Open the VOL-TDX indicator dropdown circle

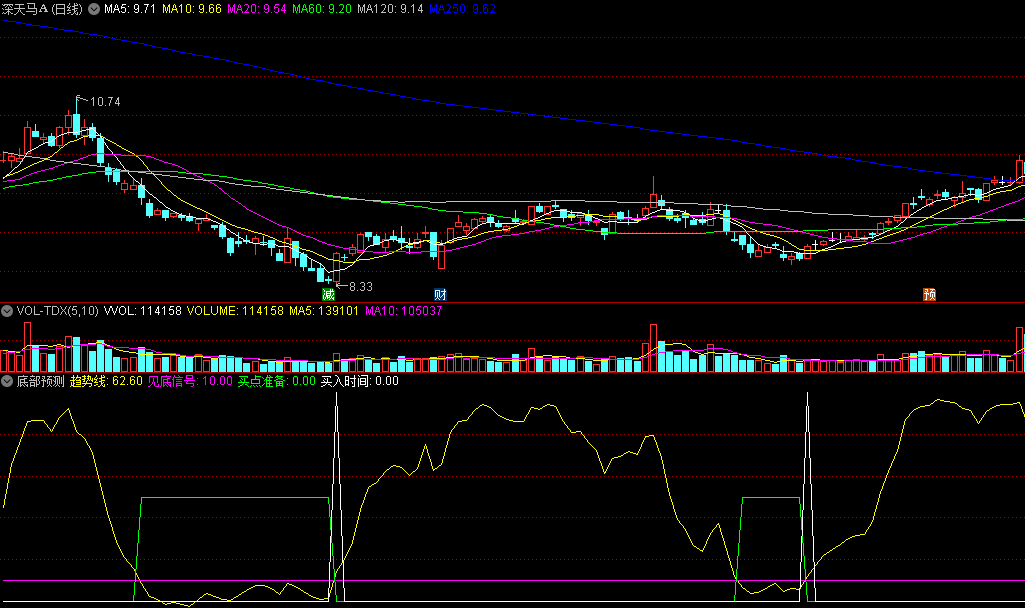(x=7, y=311)
